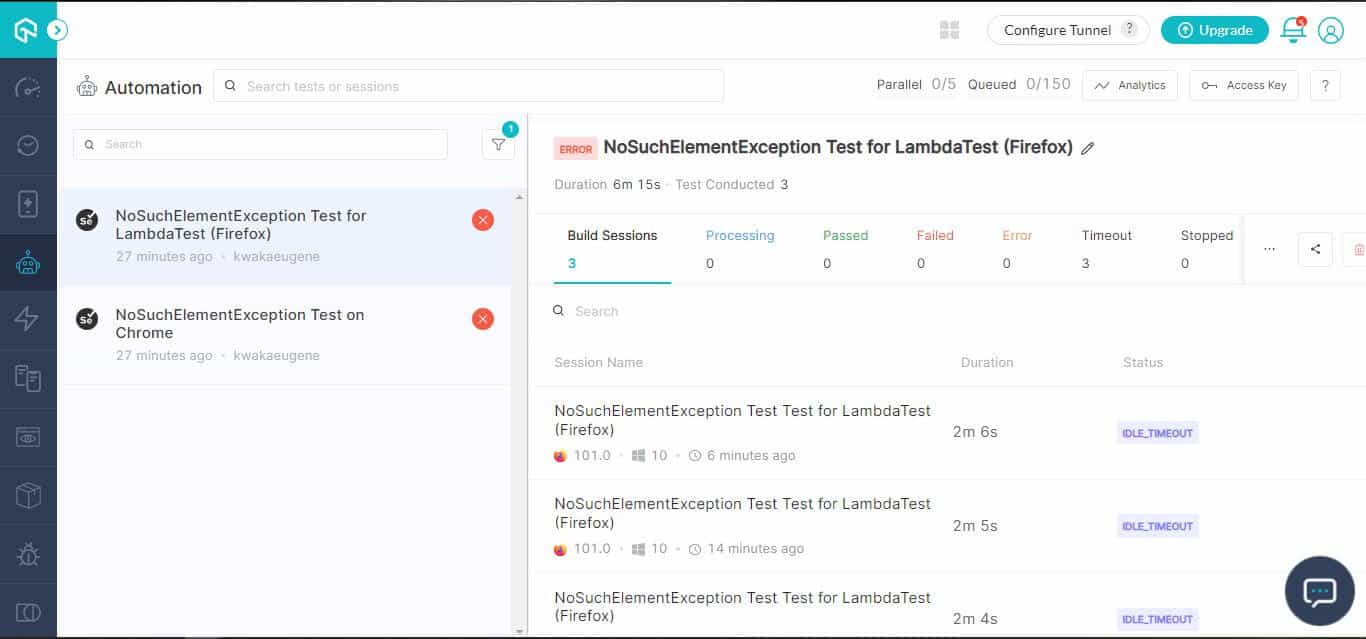1366x639 pixels.
Task: Switch to the Passed tab
Action: click(845, 235)
